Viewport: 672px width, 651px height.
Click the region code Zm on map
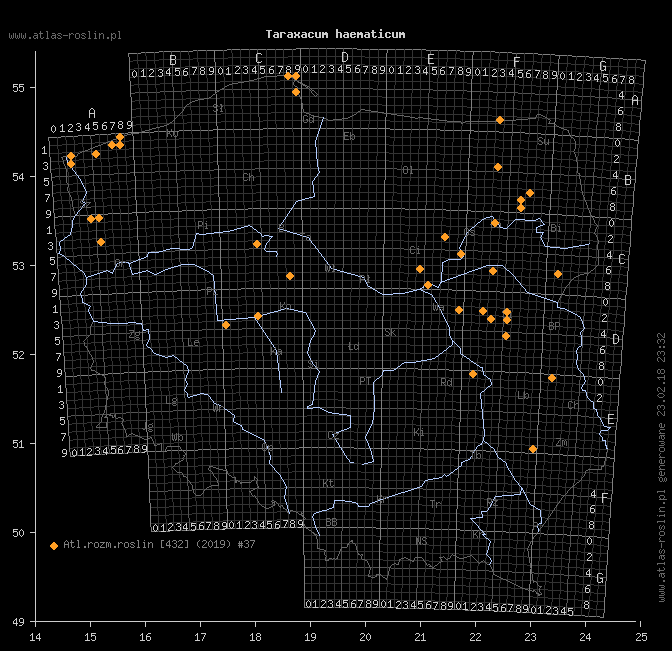coord(561,443)
